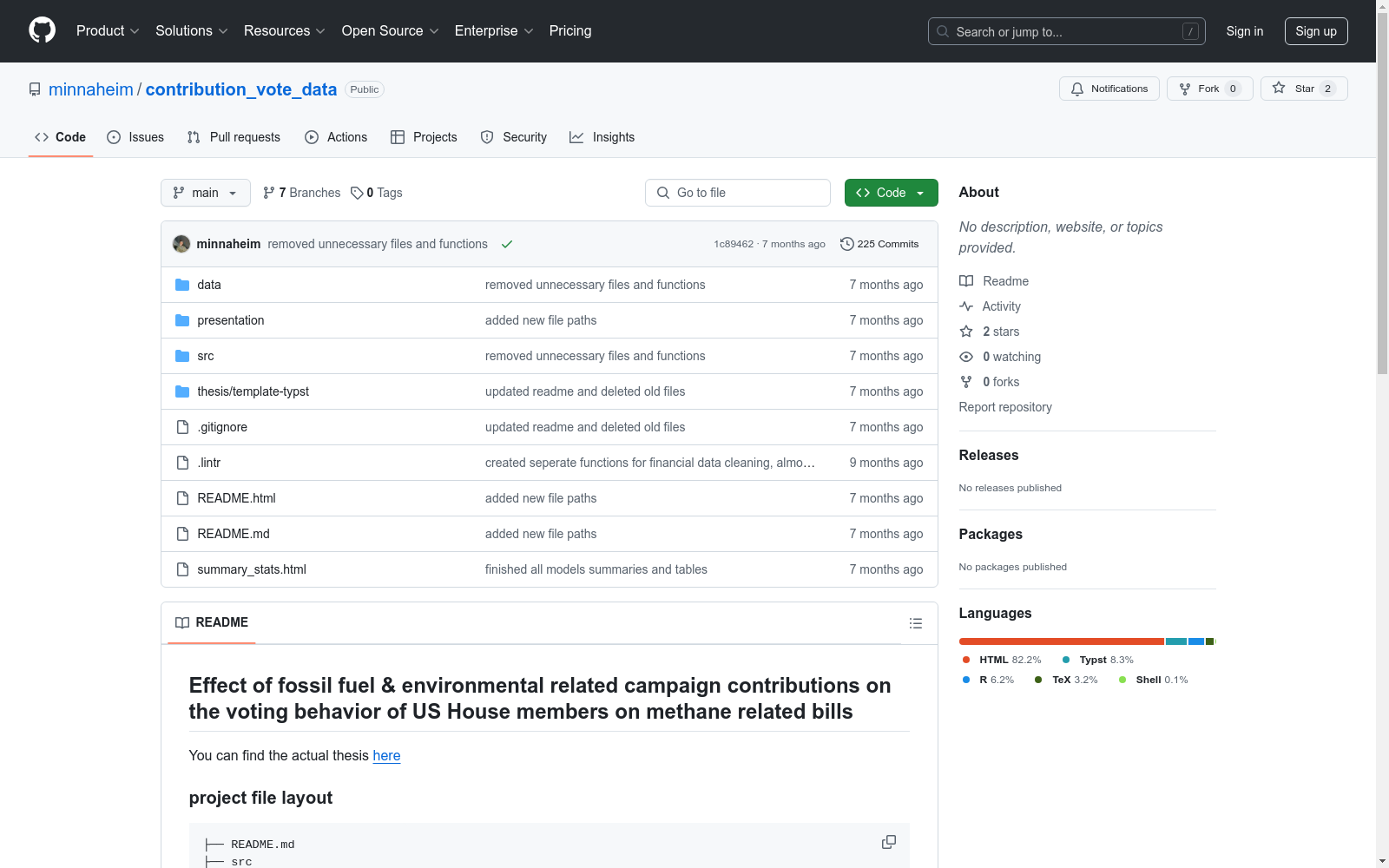Click the summary_stats.html file icon
1389x868 pixels.
[x=182, y=569]
